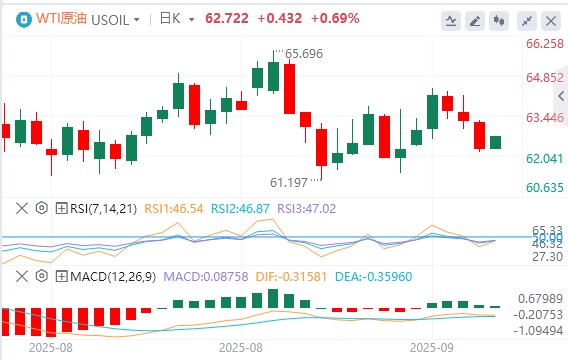The width and height of the screenshot is (568, 360).
Task: Click the latest green candlestick
Action: [496, 142]
